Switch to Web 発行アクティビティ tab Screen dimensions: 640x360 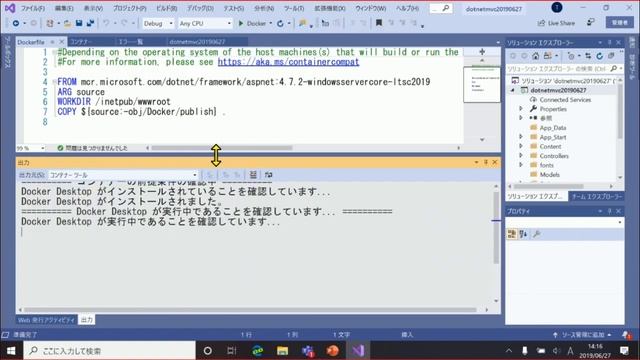tap(47, 320)
